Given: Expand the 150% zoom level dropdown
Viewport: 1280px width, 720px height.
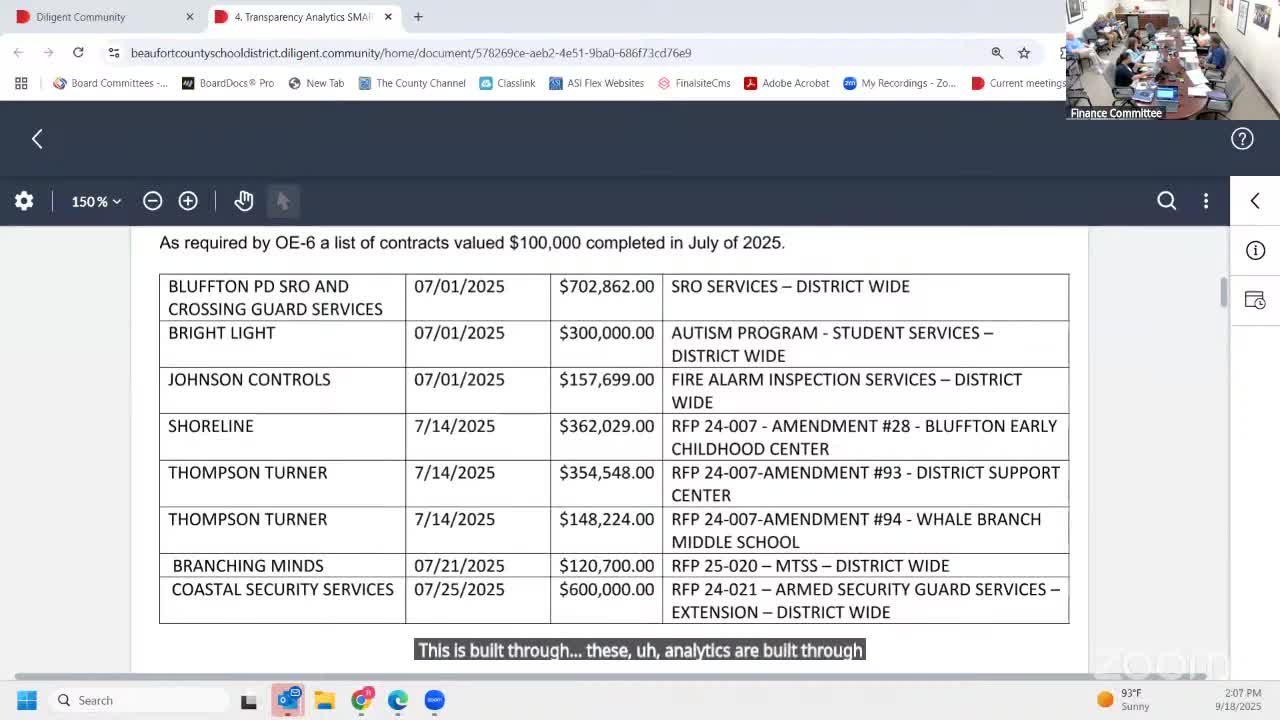Looking at the screenshot, I should click(96, 201).
